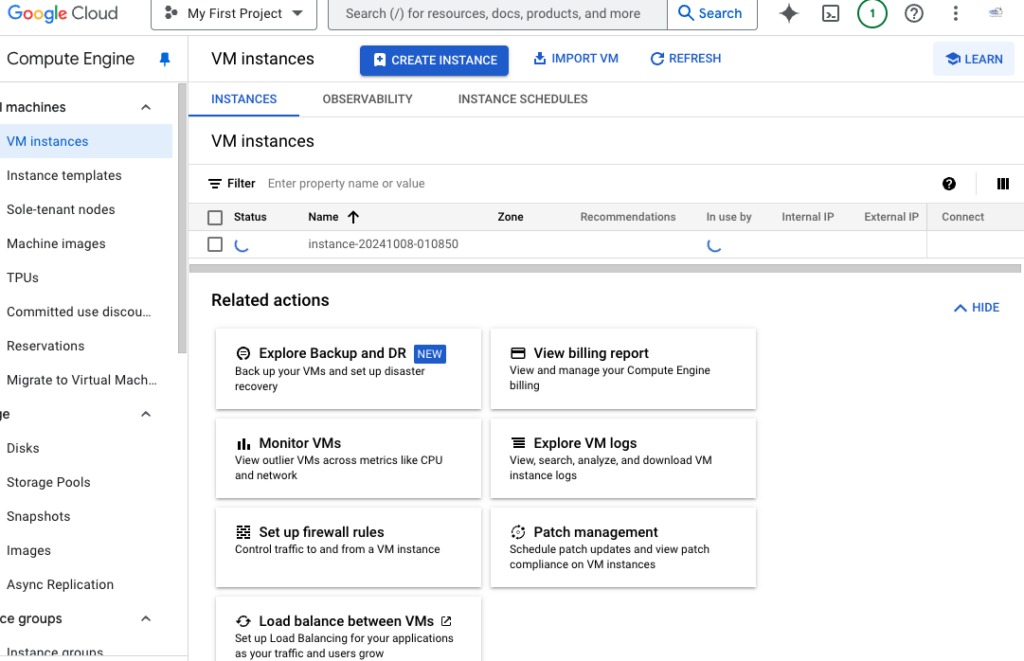Image resolution: width=1024 pixels, height=661 pixels.
Task: Open column display options icon
Action: tap(1003, 184)
